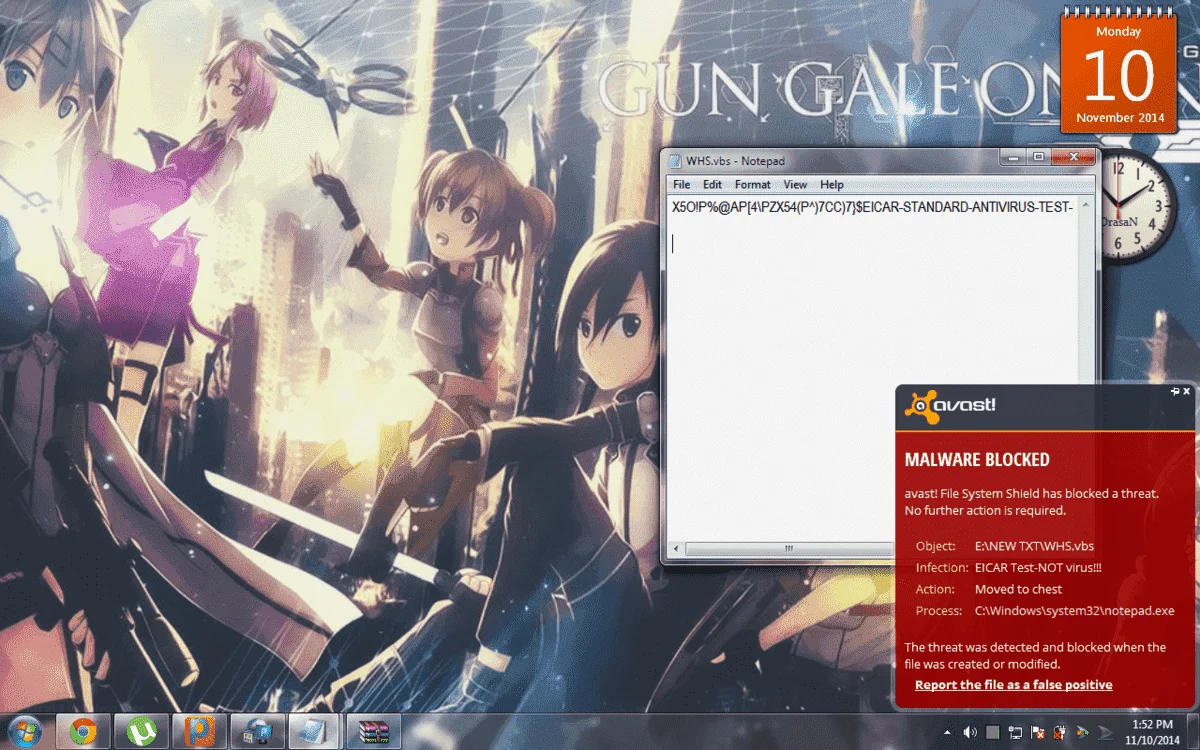This screenshot has width=1200, height=750.
Task: Switch to the Notepad taskbar button
Action: (x=314, y=731)
